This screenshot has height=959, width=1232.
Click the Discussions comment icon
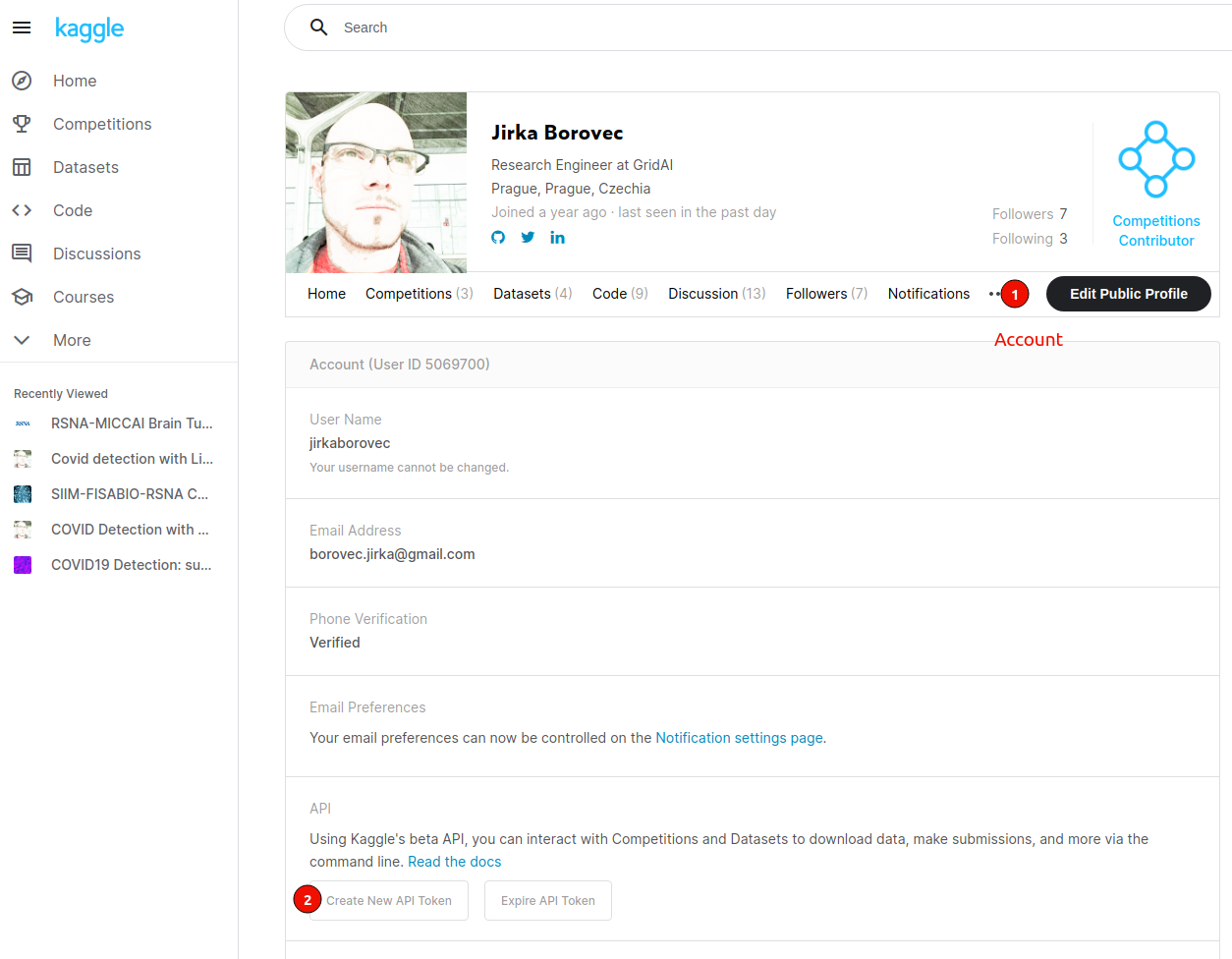pos(22,254)
